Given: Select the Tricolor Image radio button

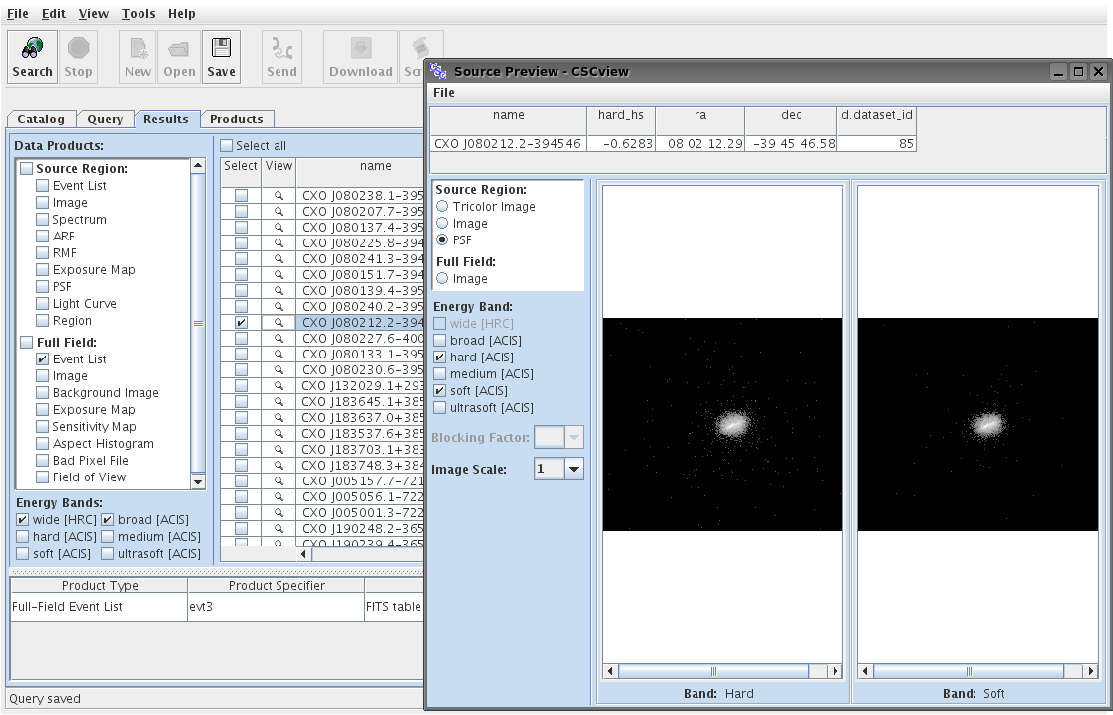Looking at the screenshot, I should [x=442, y=207].
